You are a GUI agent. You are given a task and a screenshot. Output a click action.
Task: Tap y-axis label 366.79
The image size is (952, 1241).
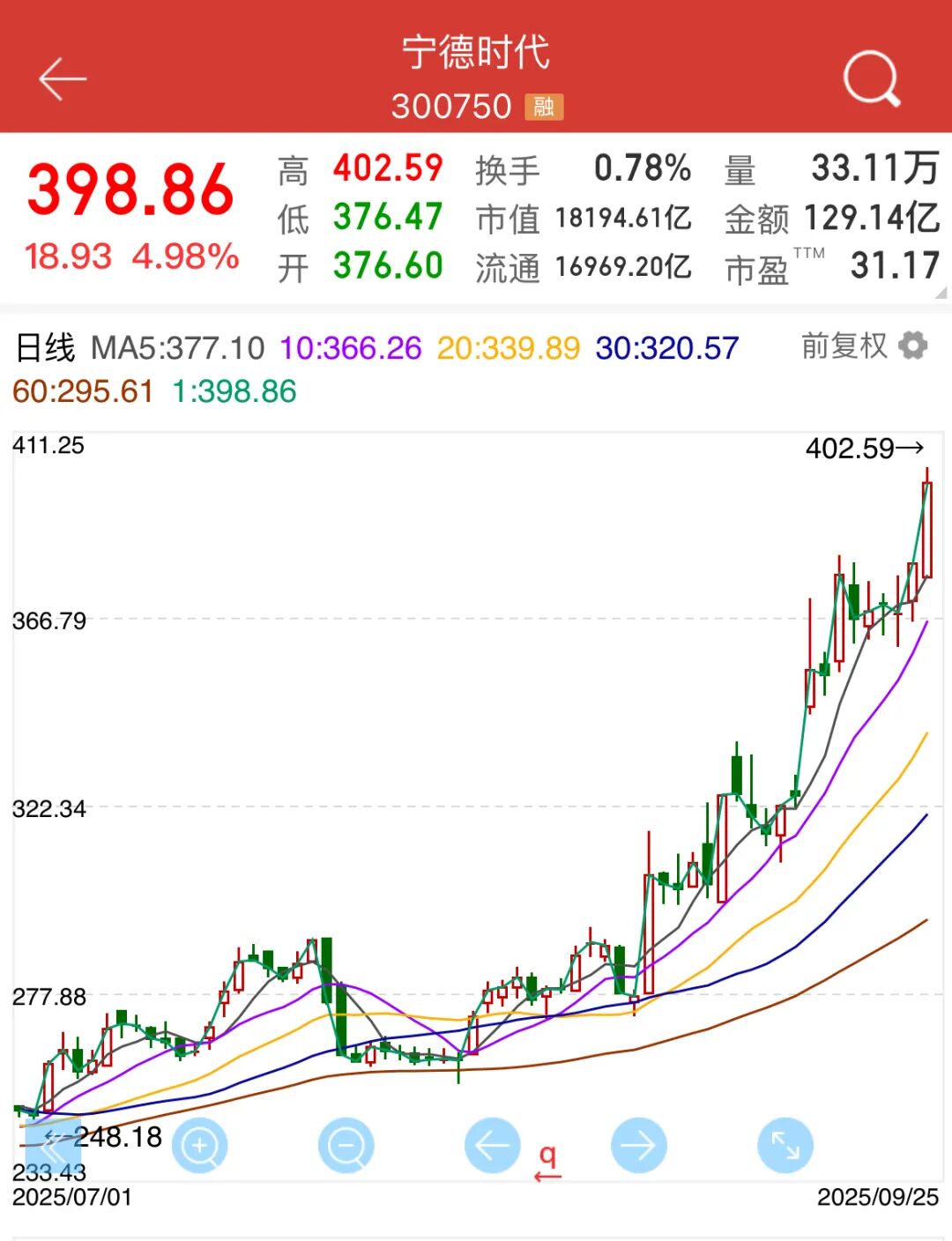49,620
